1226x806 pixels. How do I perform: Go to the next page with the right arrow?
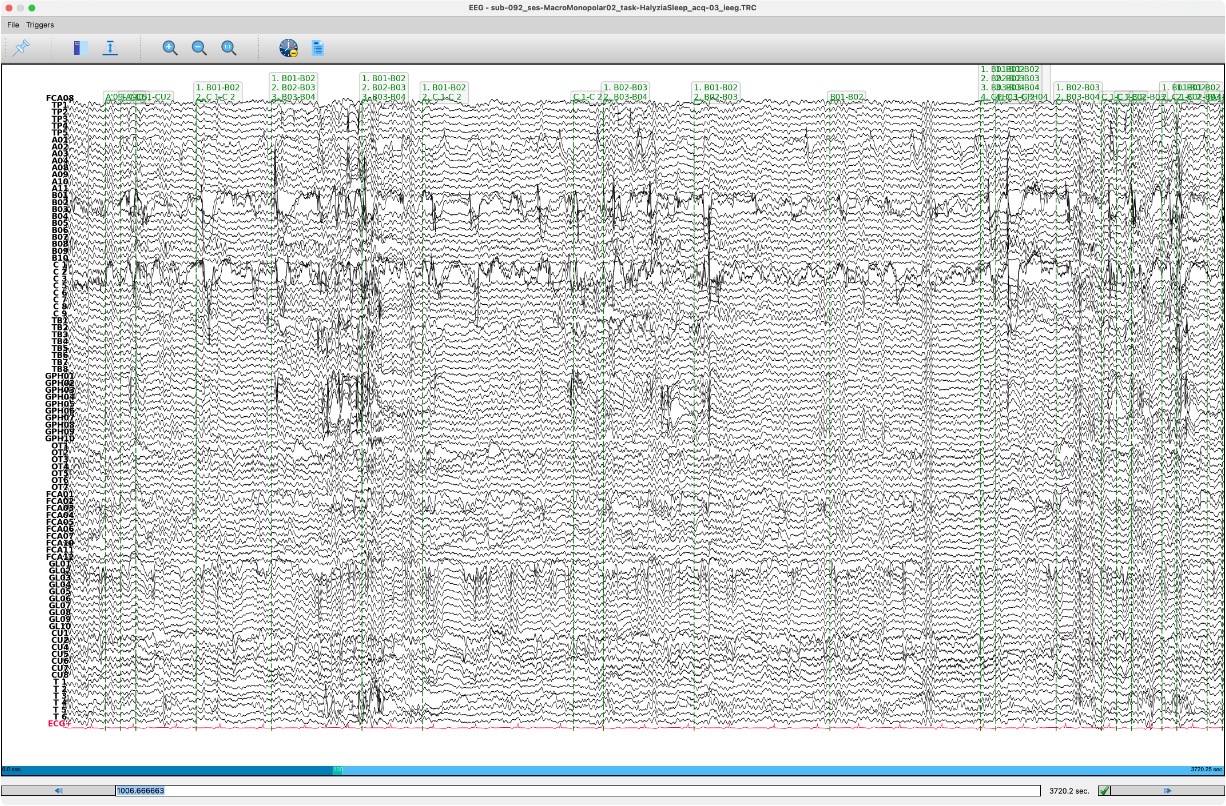click(1168, 791)
